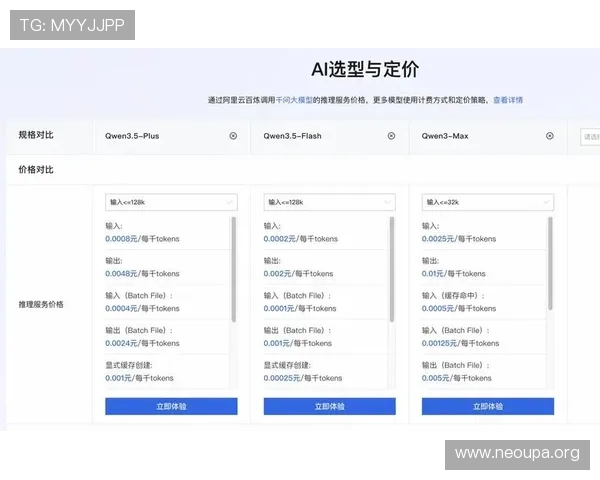The width and height of the screenshot is (600, 480).
Task: Click the 0.001元 cache creation price under Qwen3.5-Plus
Action: (x=118, y=378)
